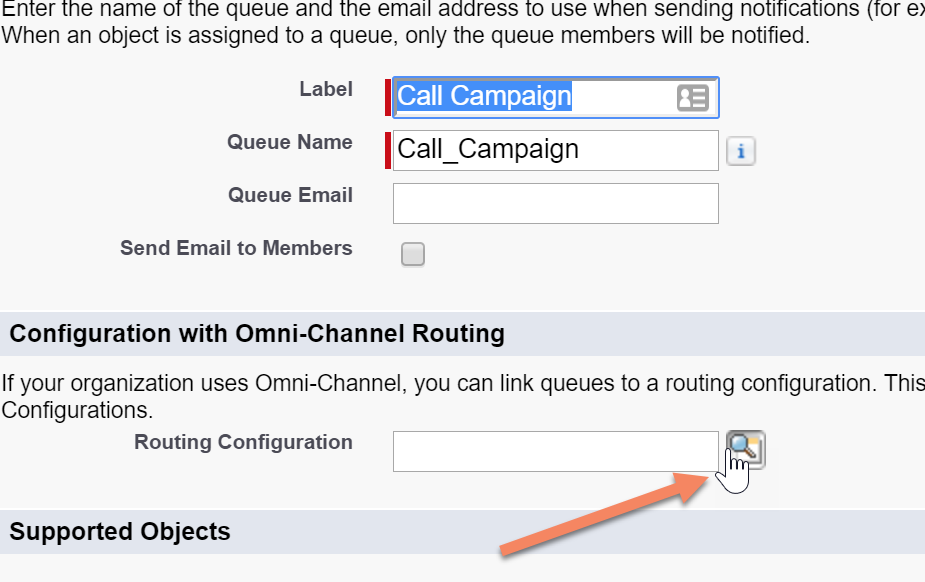Click the Routing Configuration field caption
Image resolution: width=925 pixels, height=582 pixels.
coord(243,442)
